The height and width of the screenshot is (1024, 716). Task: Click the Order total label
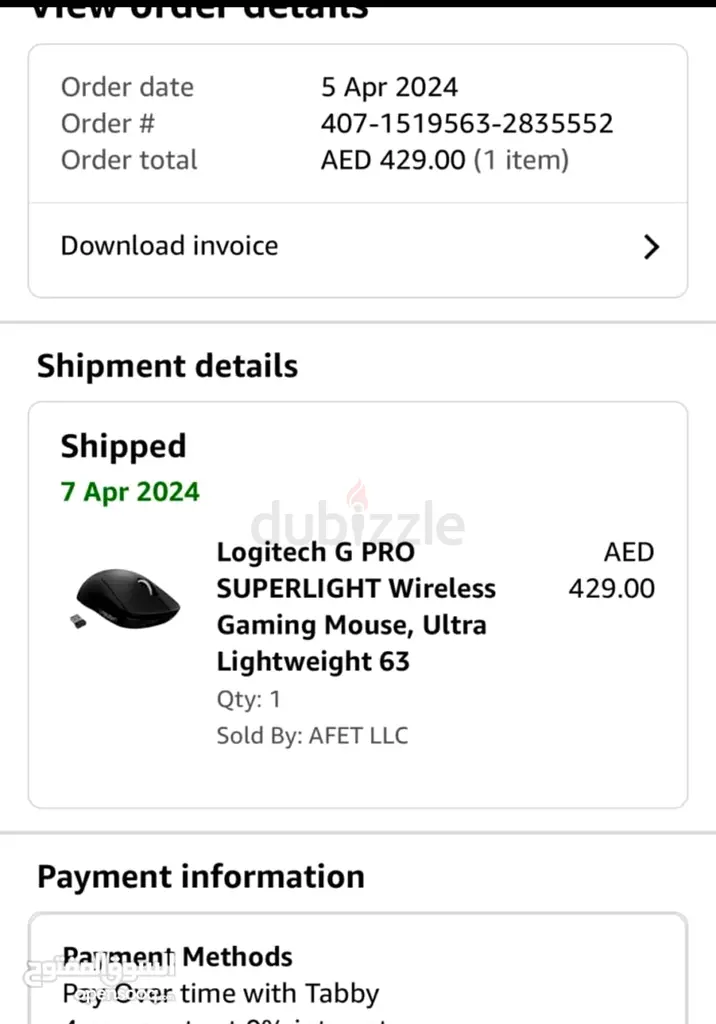(129, 160)
